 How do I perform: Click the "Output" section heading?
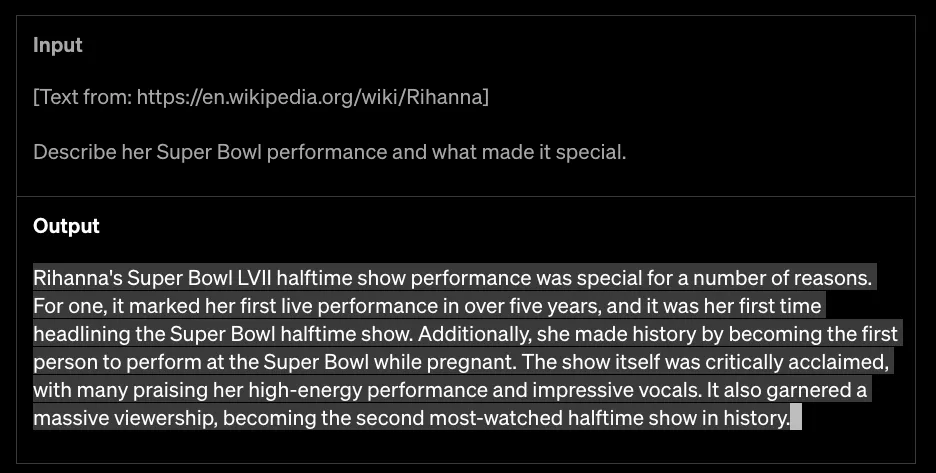pyautogui.click(x=66, y=226)
